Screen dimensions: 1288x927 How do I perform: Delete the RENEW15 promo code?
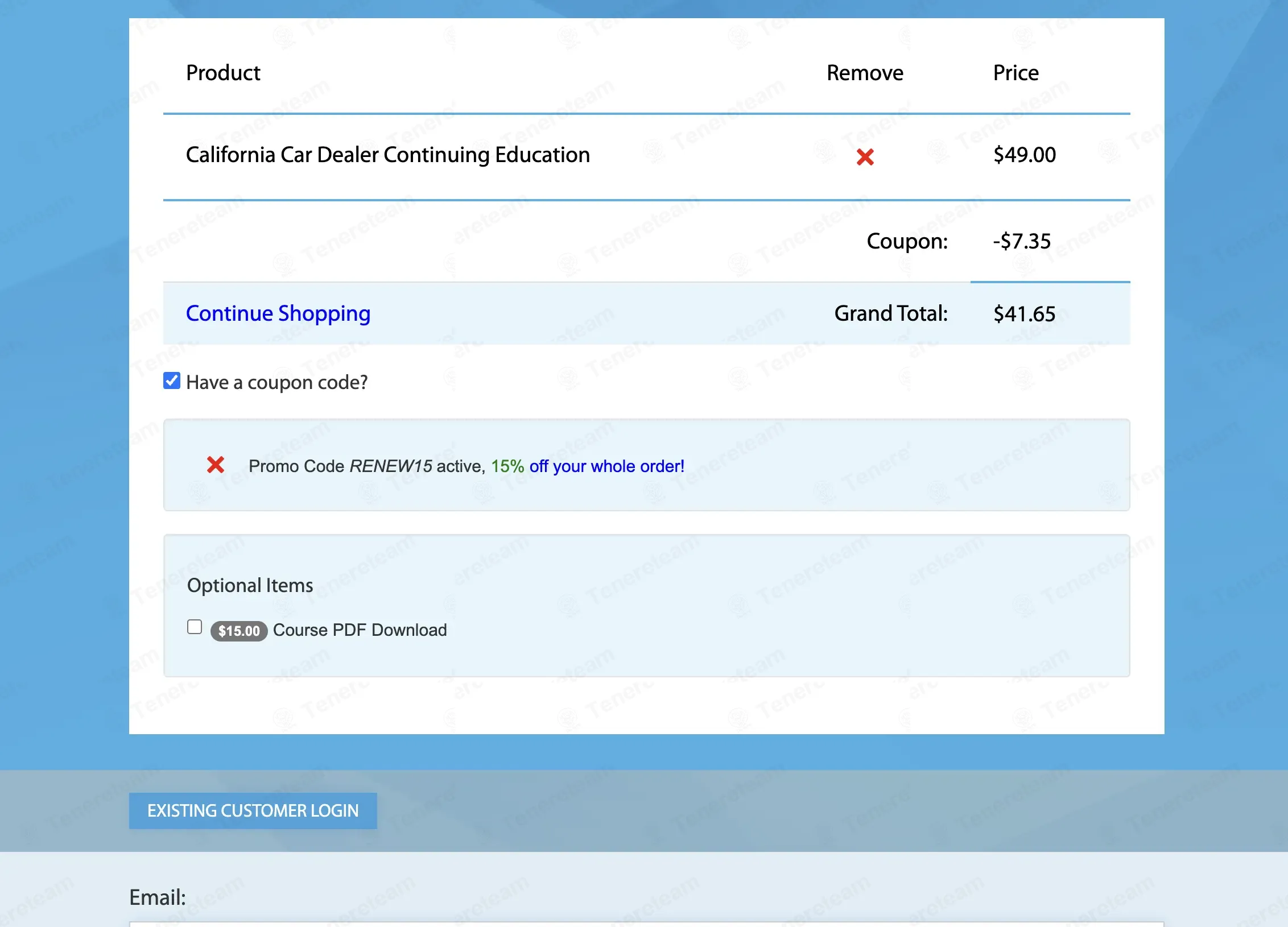point(216,465)
